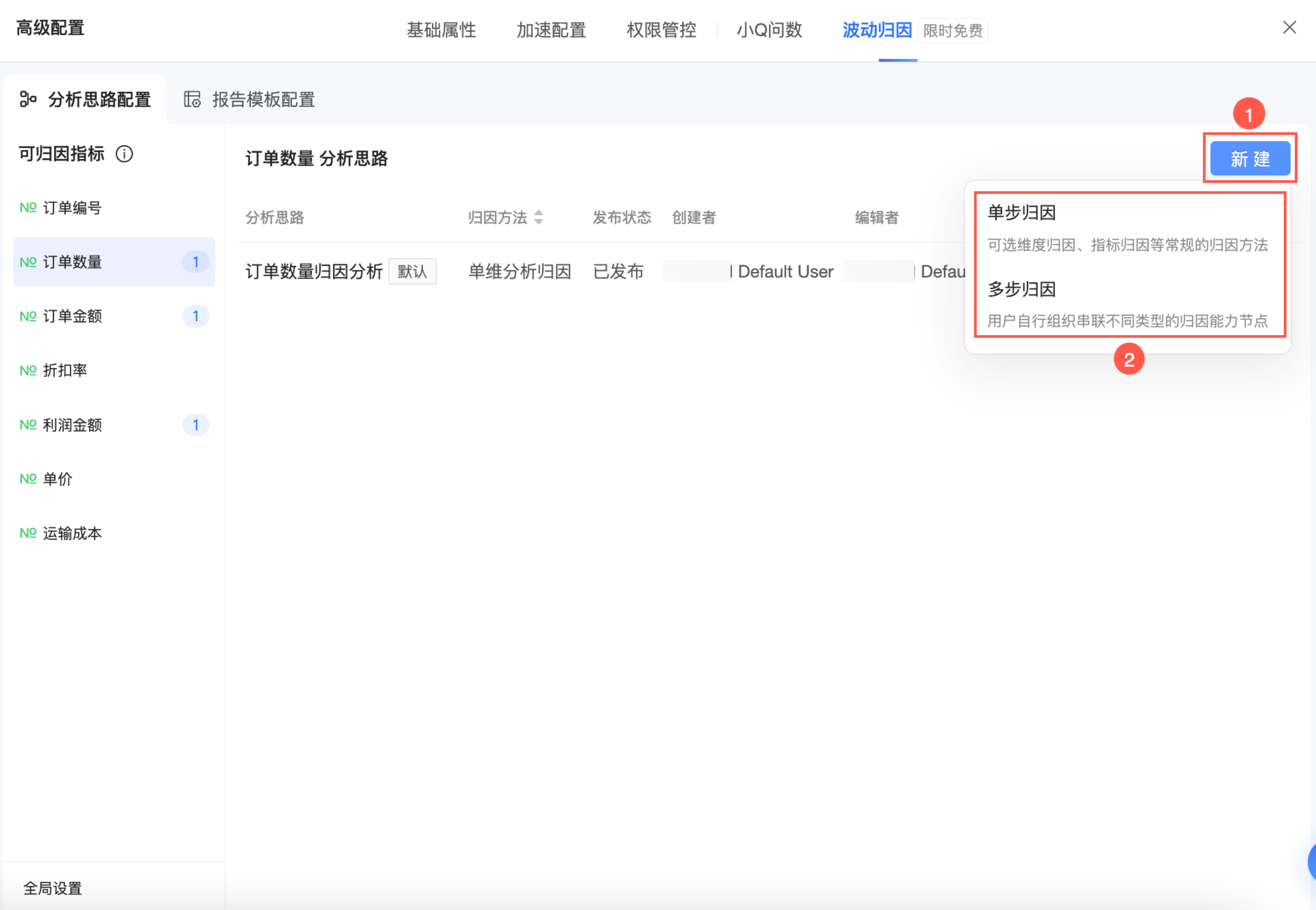The height and width of the screenshot is (910, 1316).
Task: Click the 报告模板配置 template icon
Action: click(192, 99)
